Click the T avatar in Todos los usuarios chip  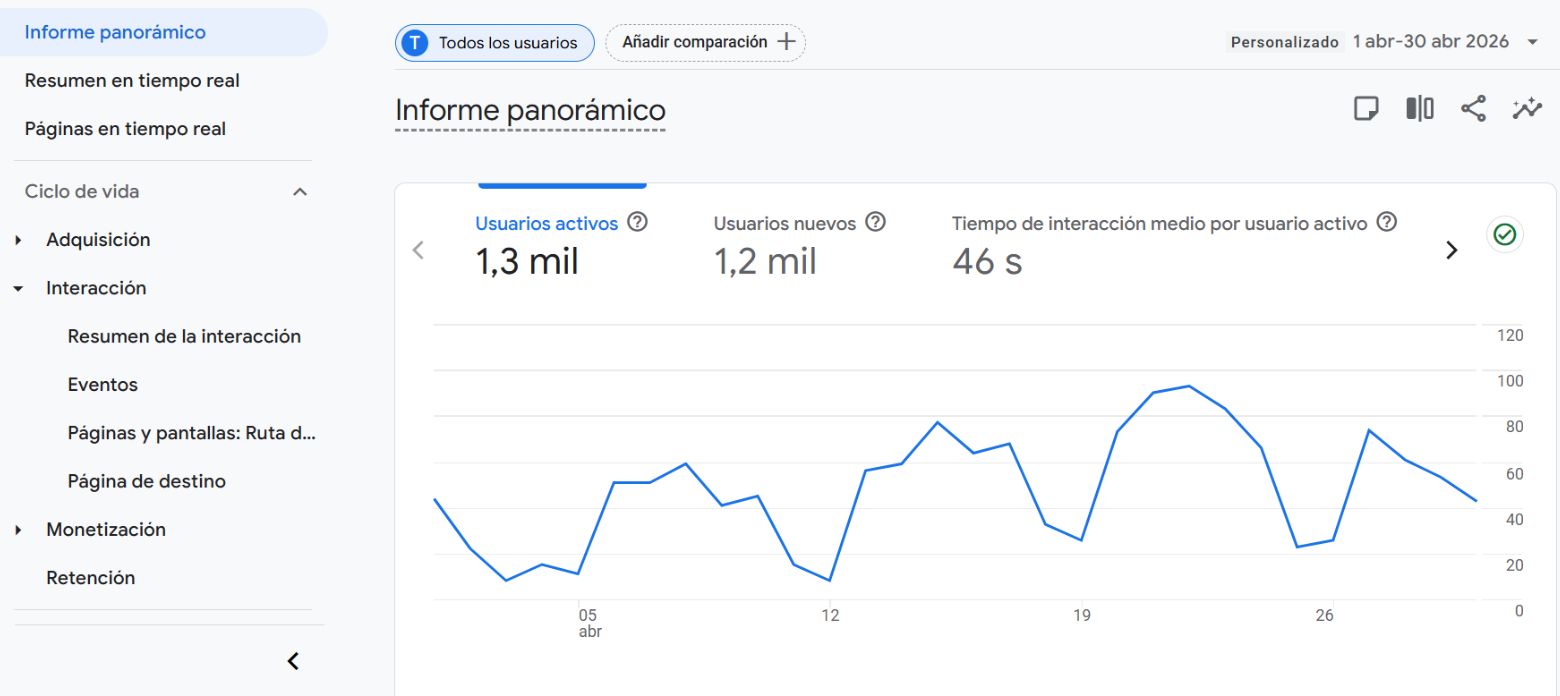point(414,43)
